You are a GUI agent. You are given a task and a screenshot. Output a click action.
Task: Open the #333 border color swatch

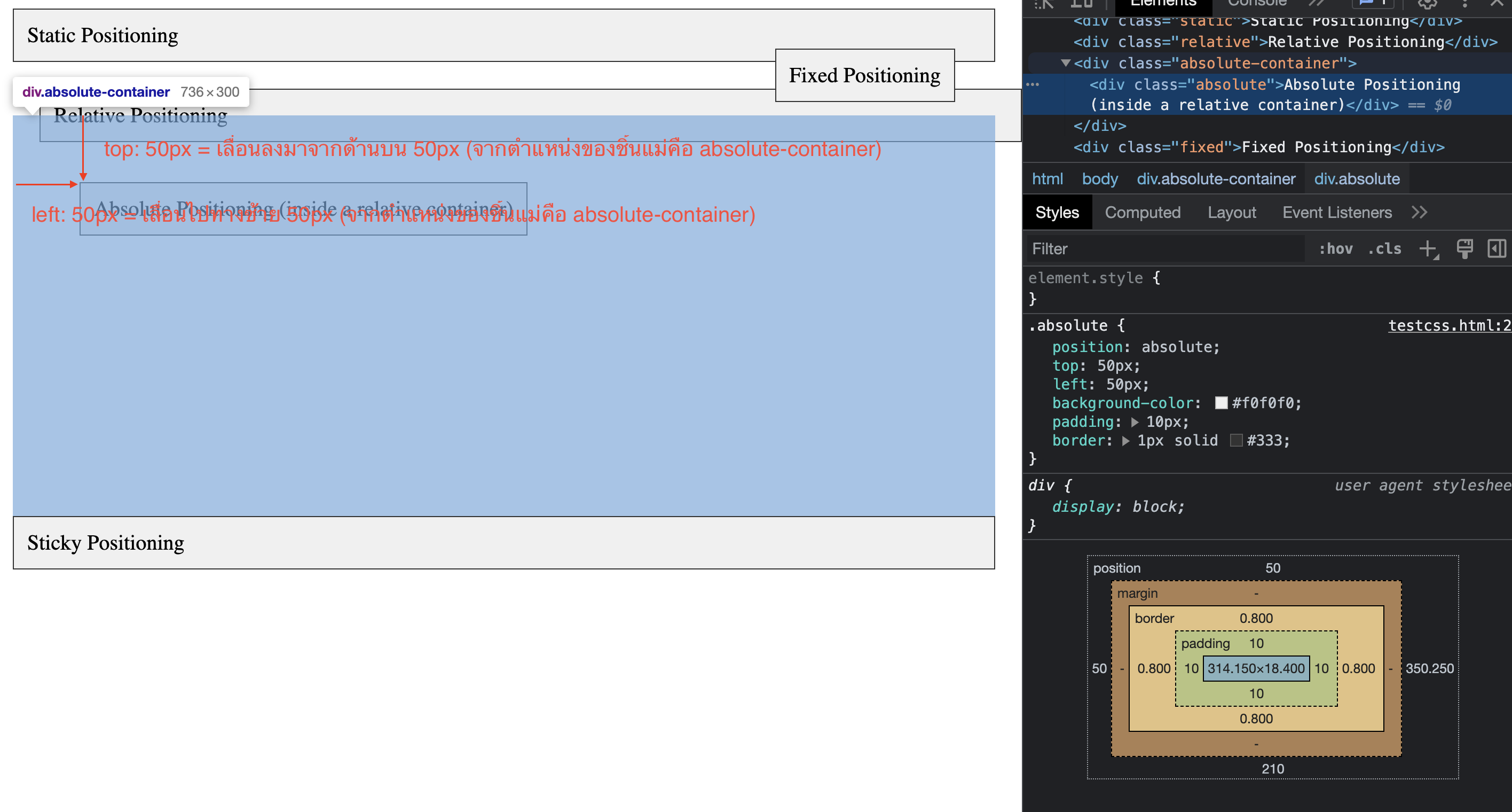pyautogui.click(x=1236, y=441)
